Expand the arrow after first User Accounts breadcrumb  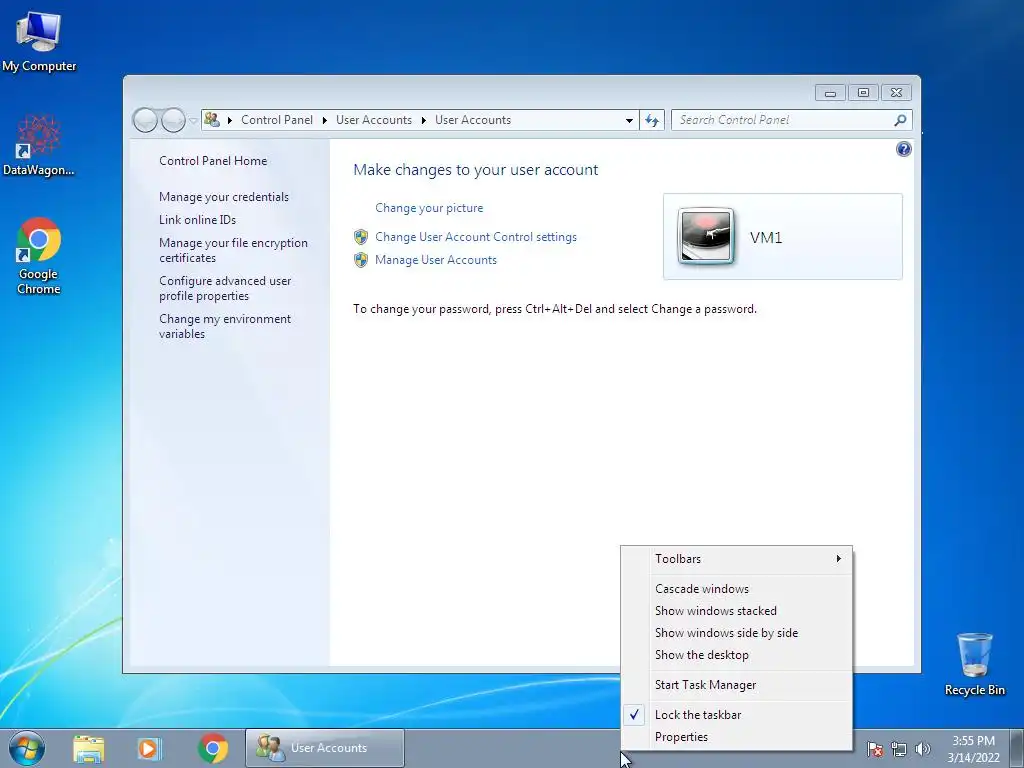coord(423,120)
